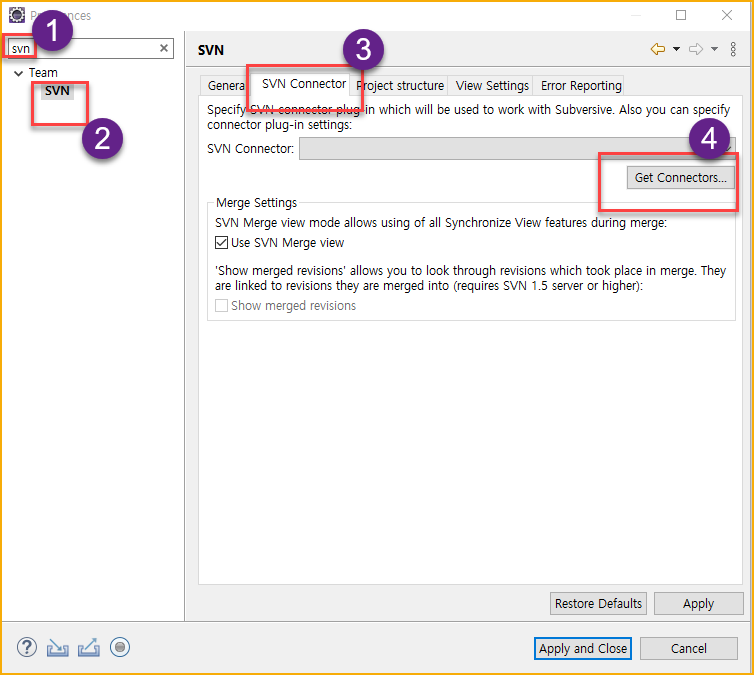Open the Help contents question mark icon
The height and width of the screenshot is (675, 754).
[x=27, y=647]
